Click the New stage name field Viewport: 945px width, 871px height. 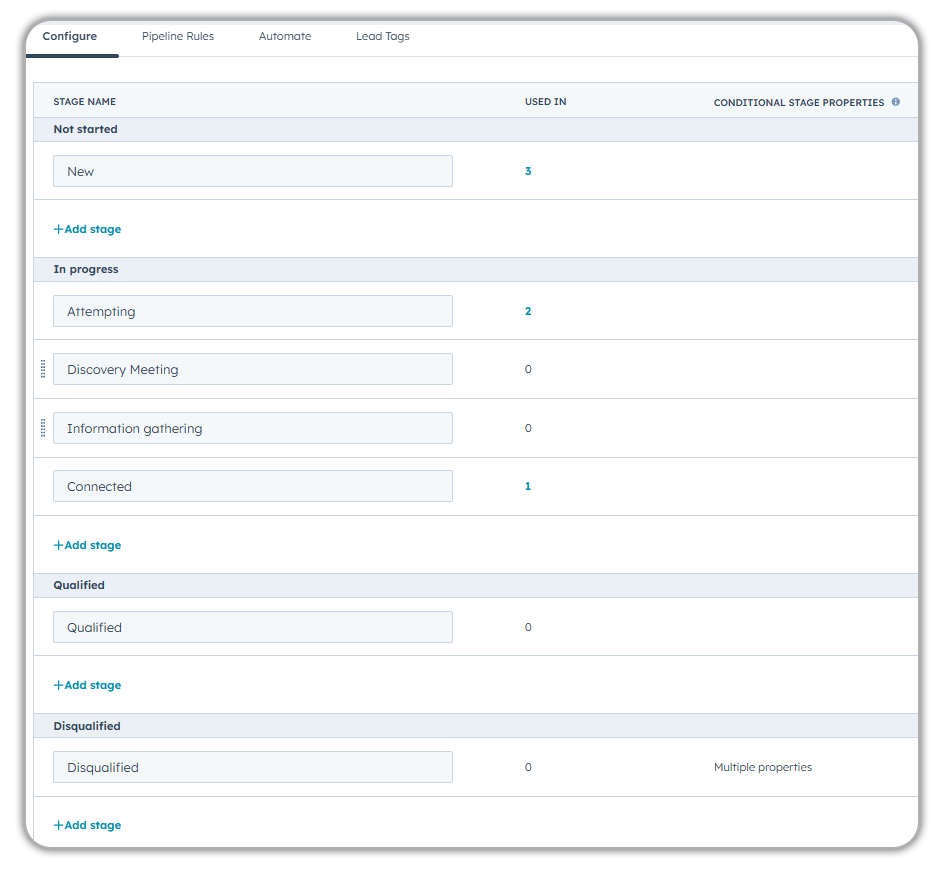point(252,171)
